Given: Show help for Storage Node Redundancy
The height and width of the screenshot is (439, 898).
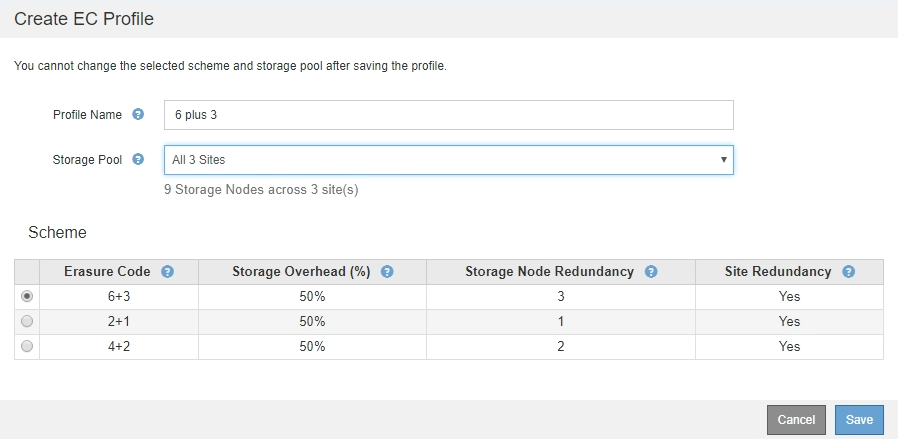Looking at the screenshot, I should (651, 272).
